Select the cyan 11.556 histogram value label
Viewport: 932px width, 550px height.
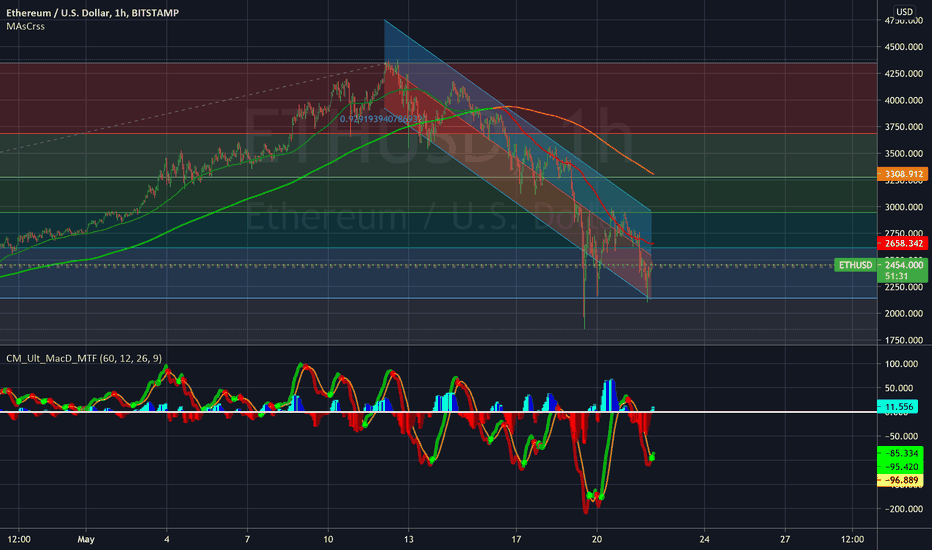pos(898,407)
